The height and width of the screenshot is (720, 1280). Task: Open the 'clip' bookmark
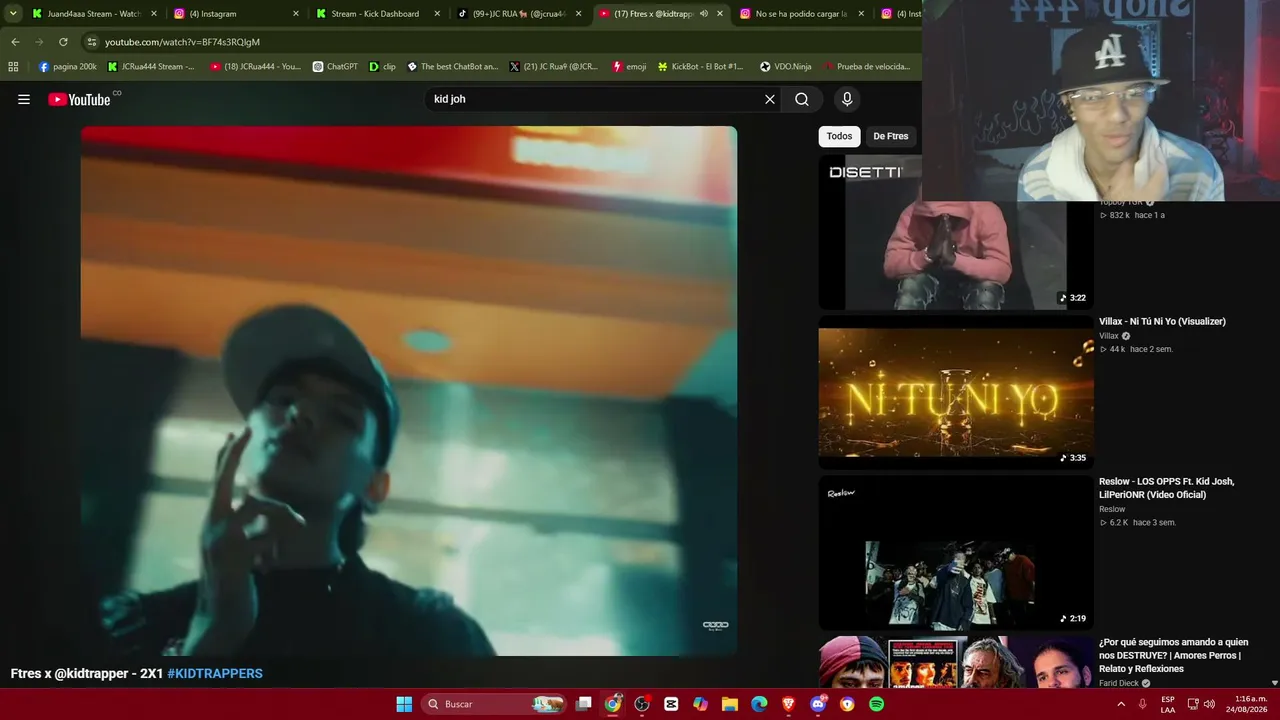383,67
